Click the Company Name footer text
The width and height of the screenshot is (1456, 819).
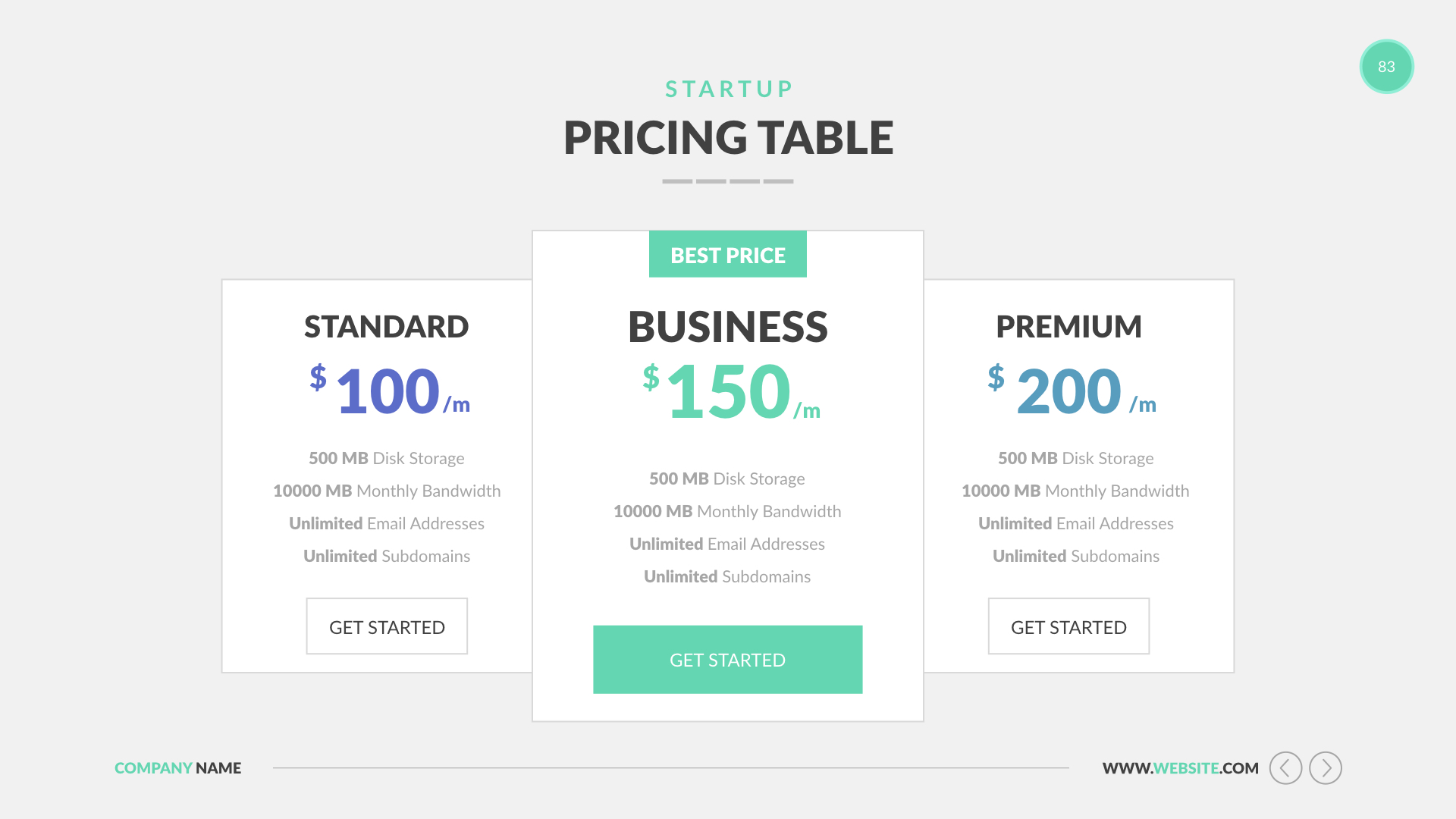[177, 768]
